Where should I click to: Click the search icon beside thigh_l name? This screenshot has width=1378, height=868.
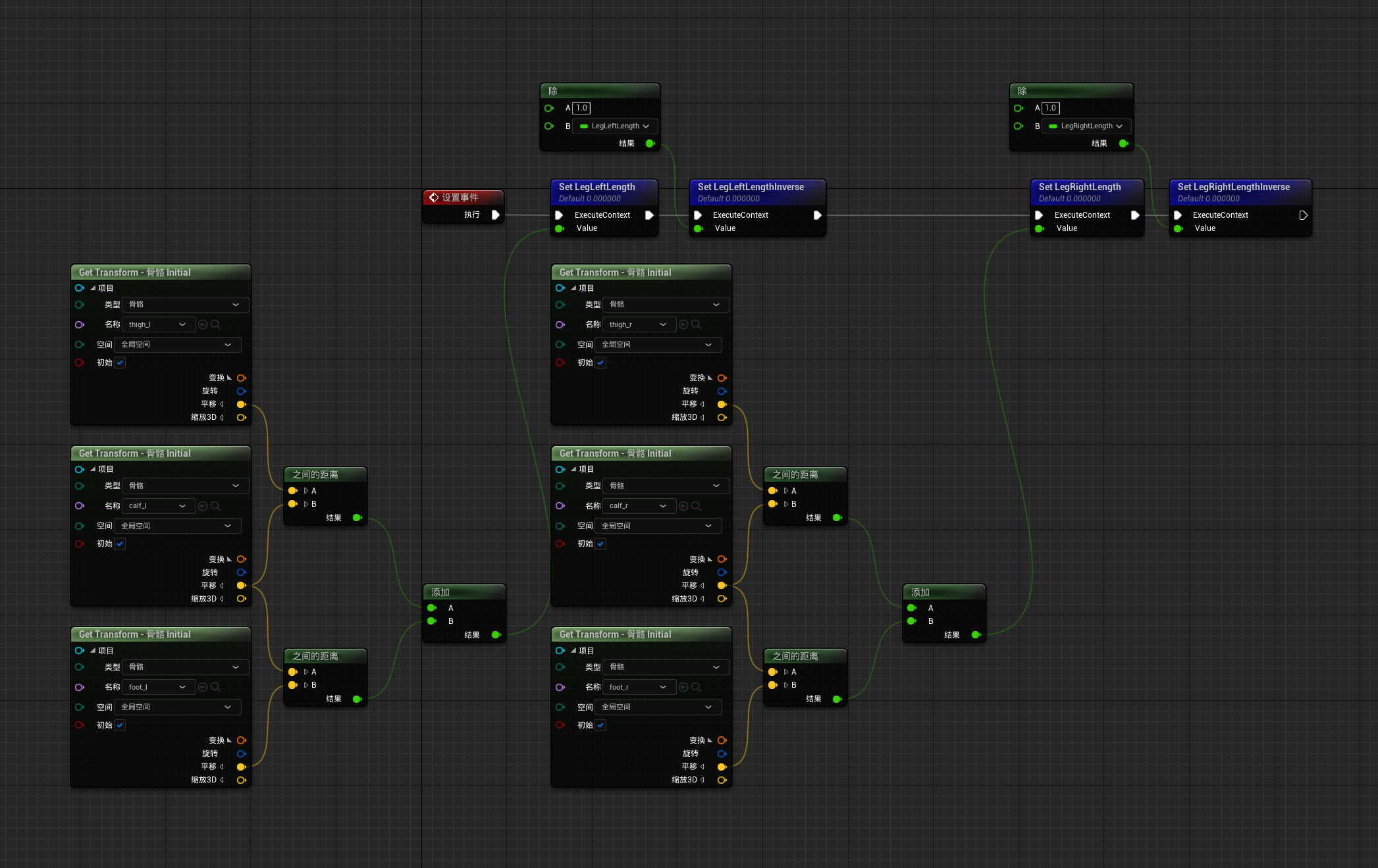(215, 324)
